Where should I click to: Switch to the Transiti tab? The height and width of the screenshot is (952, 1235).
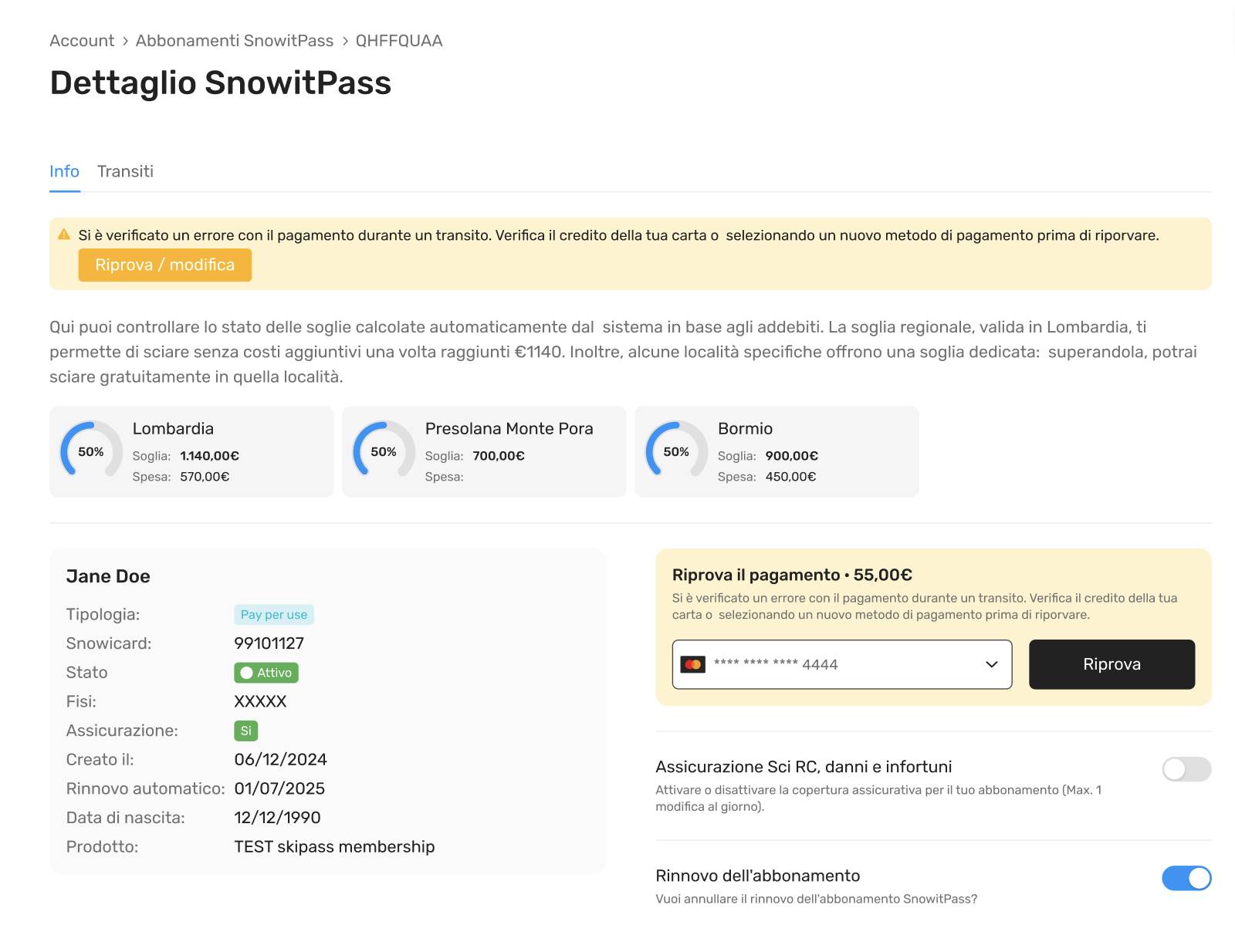(x=125, y=171)
